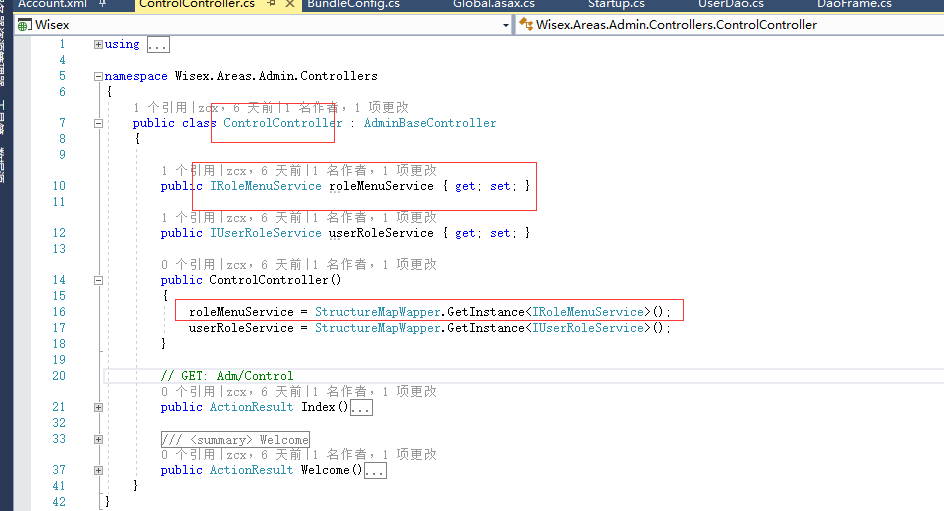Screen dimensions: 944x511
Task: Click the Index method name
Action: (x=318, y=407)
